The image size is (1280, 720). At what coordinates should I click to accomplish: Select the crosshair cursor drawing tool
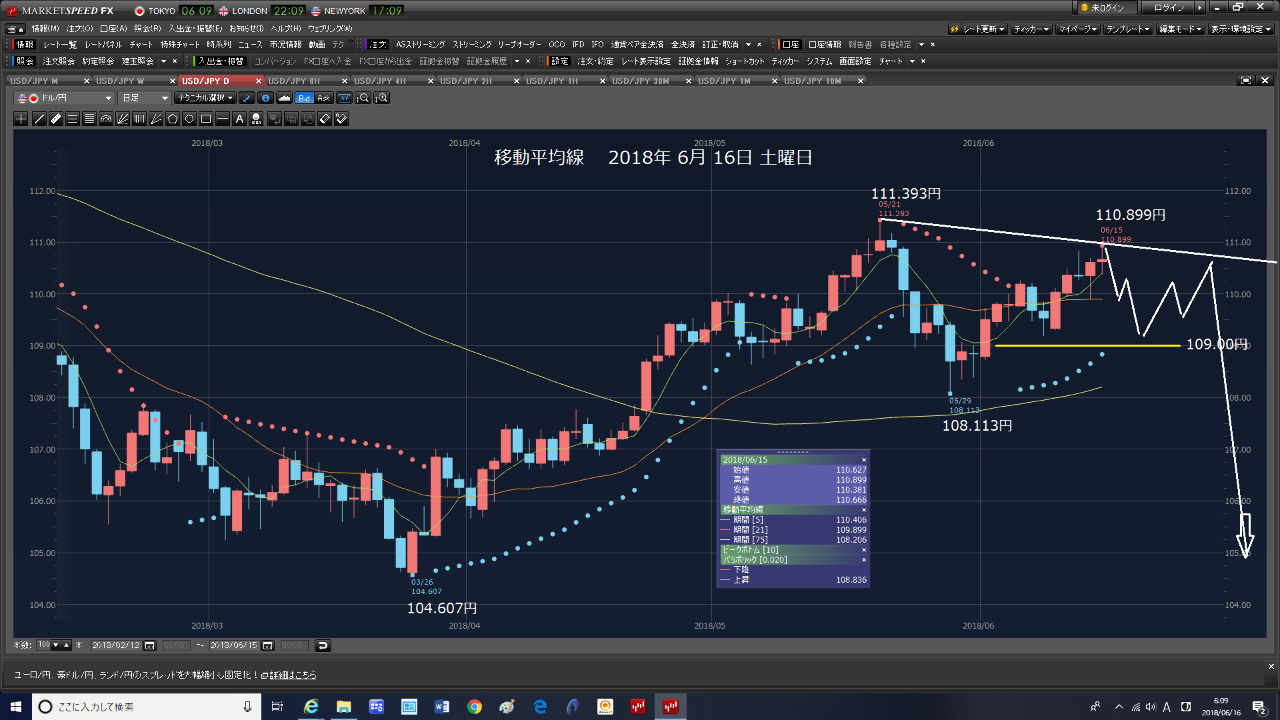point(22,119)
